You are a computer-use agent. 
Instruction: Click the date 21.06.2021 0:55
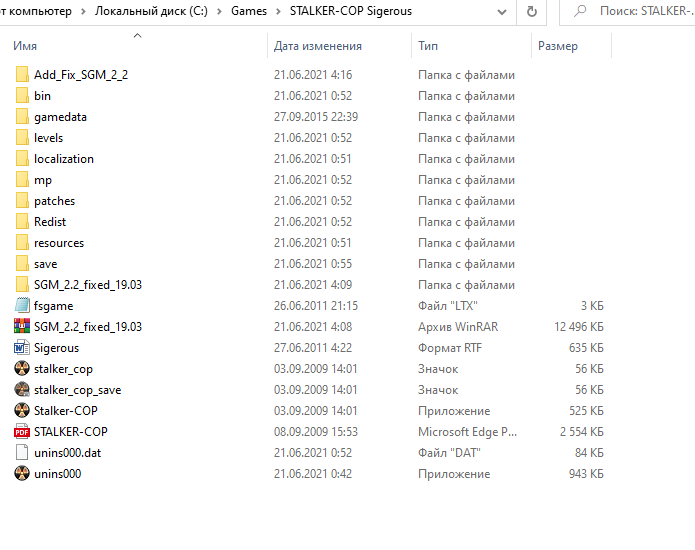(x=313, y=264)
